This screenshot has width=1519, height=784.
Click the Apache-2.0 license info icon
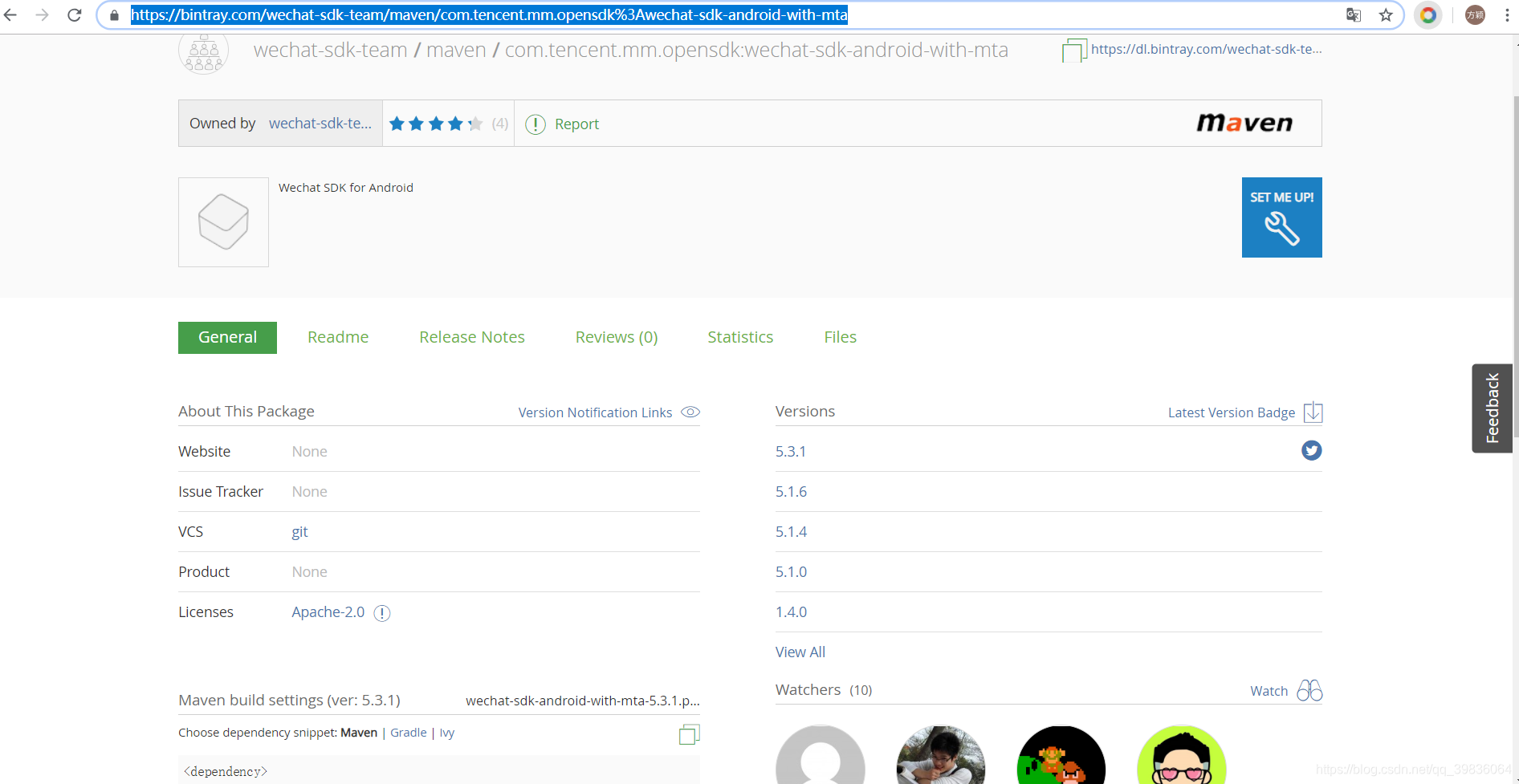coord(382,613)
